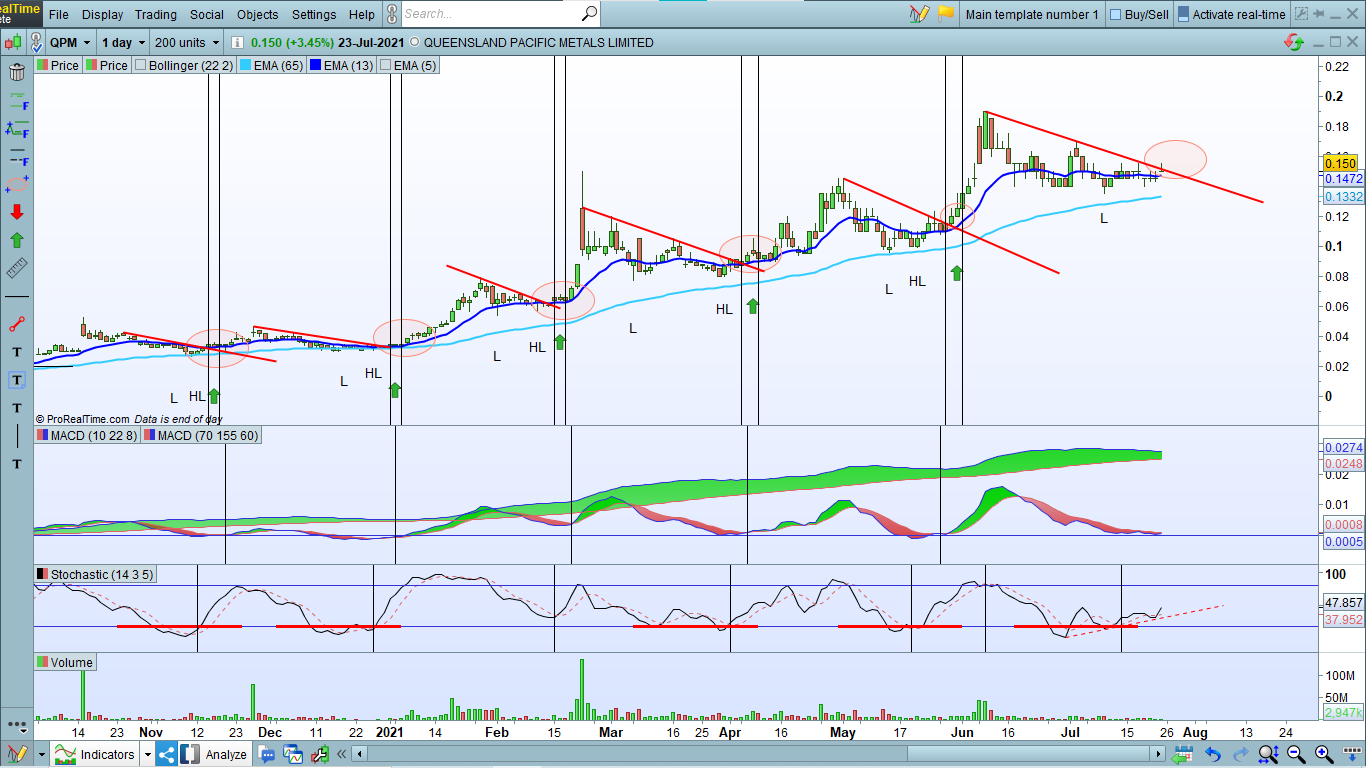Open the QPM ticker dropdown
This screenshot has width=1366, height=768.
(x=70, y=43)
